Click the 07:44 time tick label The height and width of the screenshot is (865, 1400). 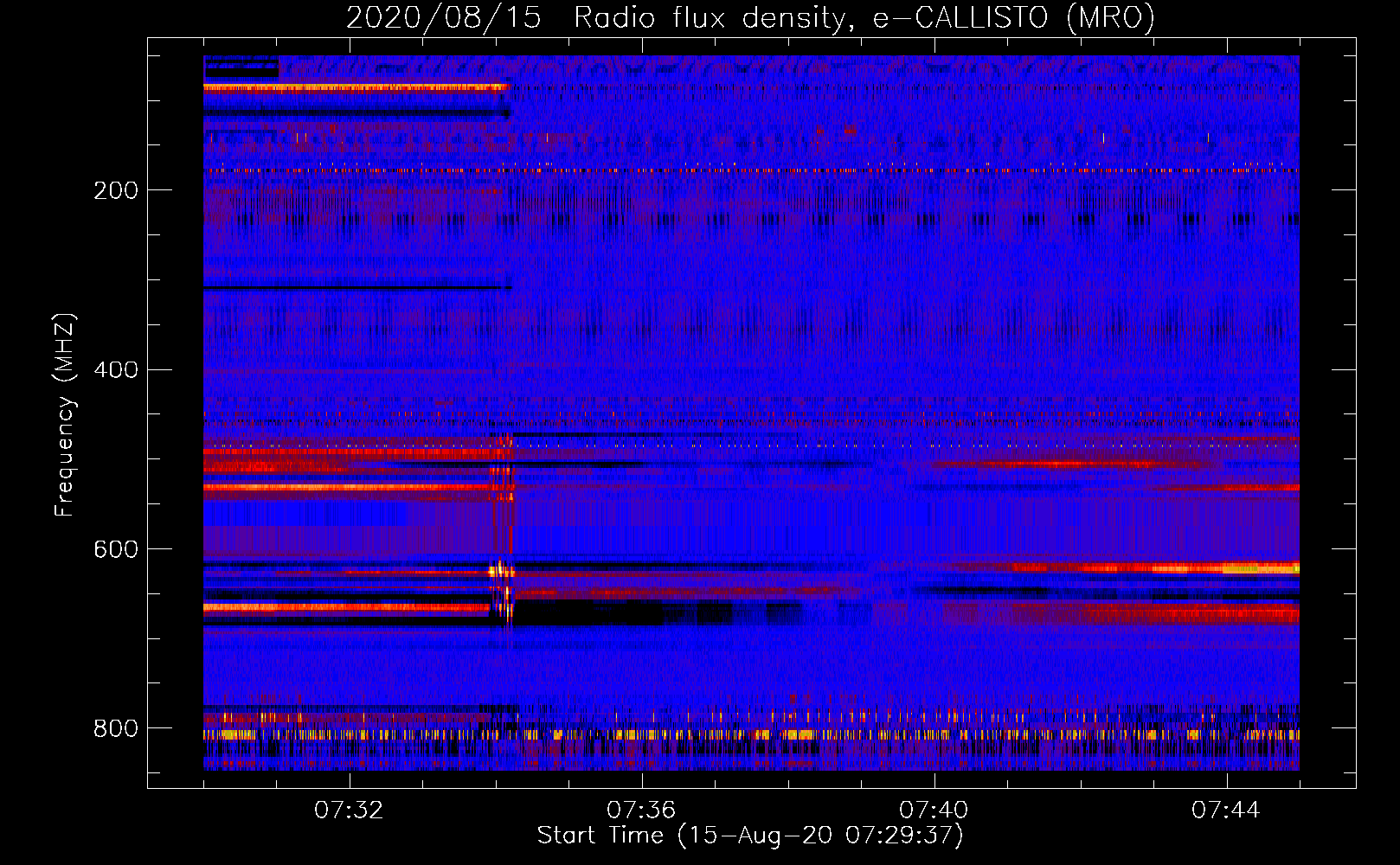click(x=1226, y=811)
